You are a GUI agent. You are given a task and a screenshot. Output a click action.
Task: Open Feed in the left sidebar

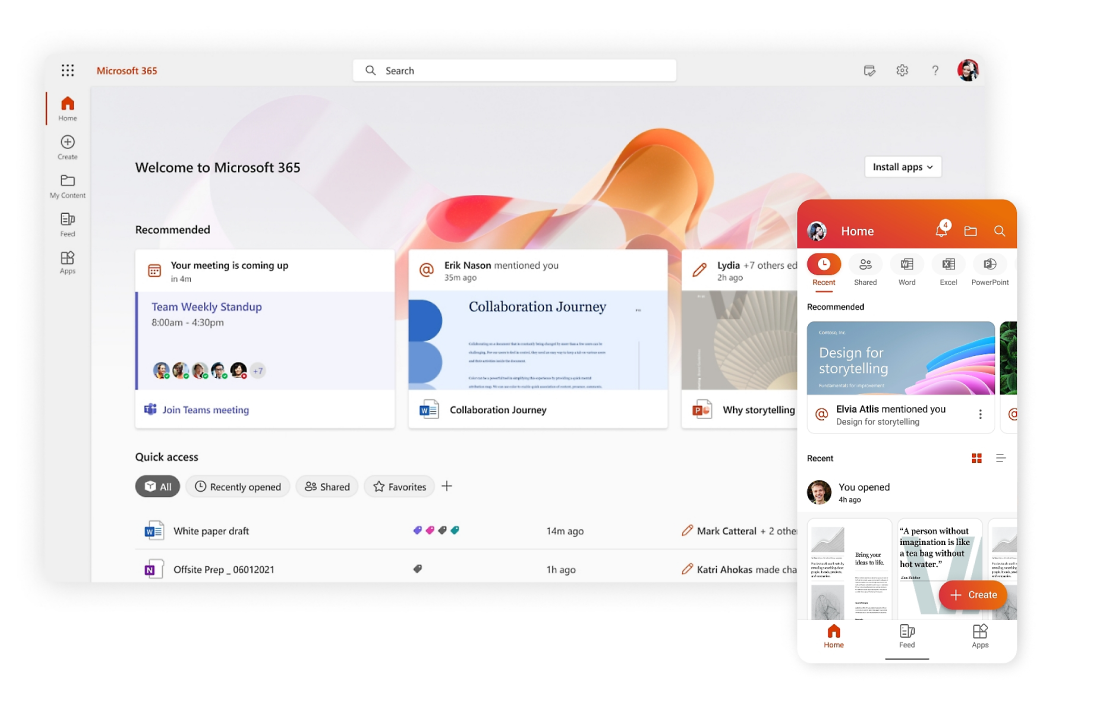67,220
